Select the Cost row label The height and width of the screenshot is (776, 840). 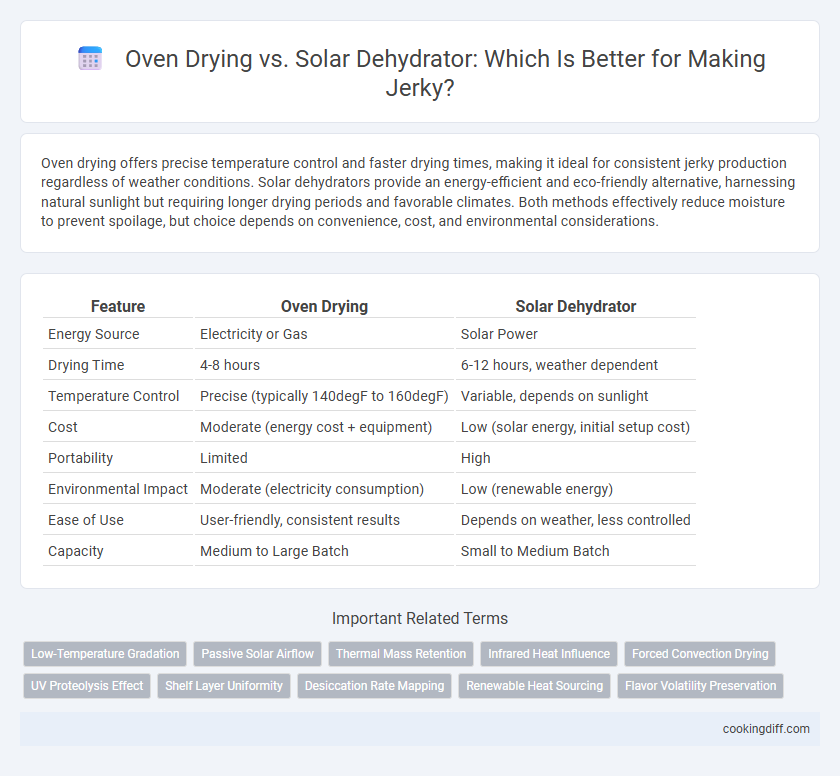tap(63, 427)
